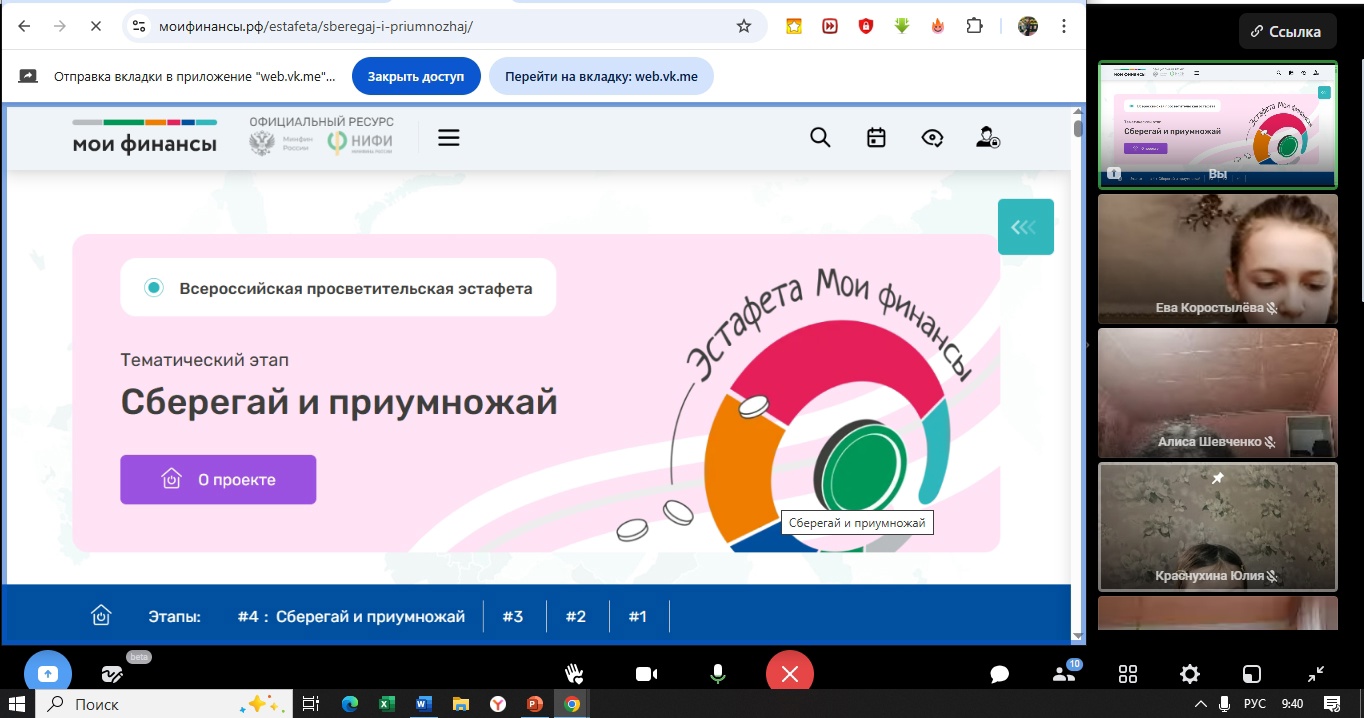This screenshot has height=718, width=1364.
Task: Open the call chat icon
Action: coord(999,674)
